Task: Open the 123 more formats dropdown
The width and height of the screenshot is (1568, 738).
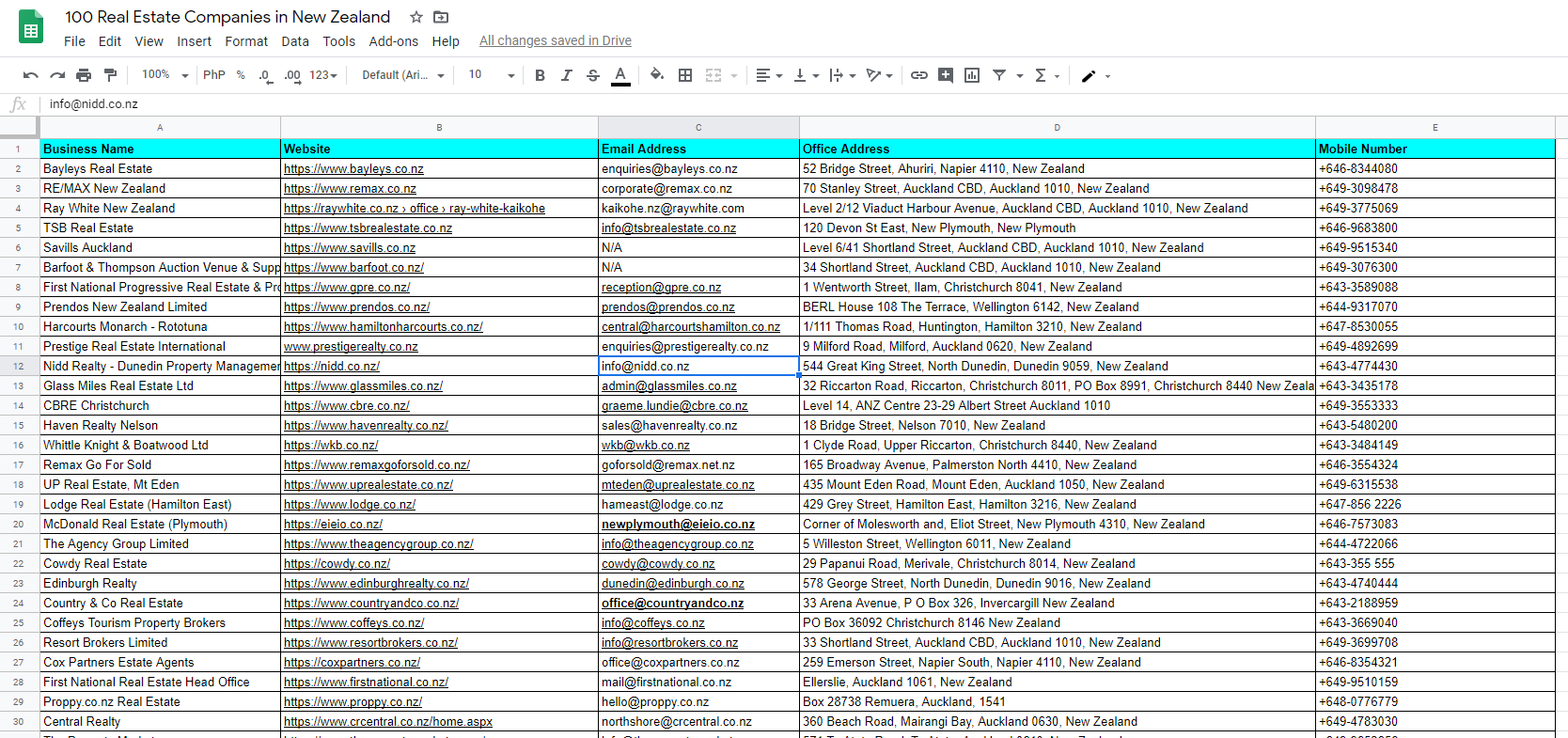Action: pyautogui.click(x=322, y=75)
